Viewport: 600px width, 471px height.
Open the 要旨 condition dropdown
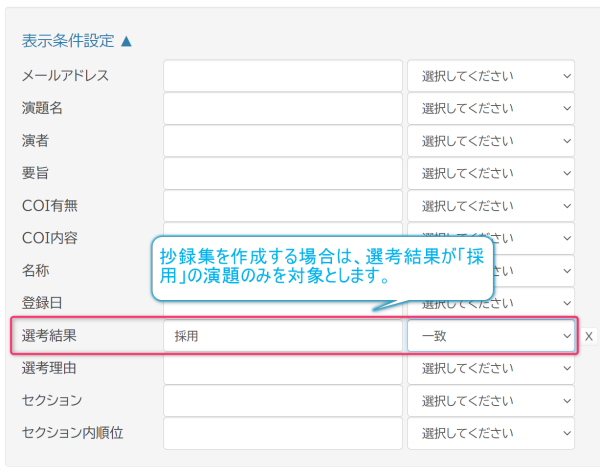point(491,173)
